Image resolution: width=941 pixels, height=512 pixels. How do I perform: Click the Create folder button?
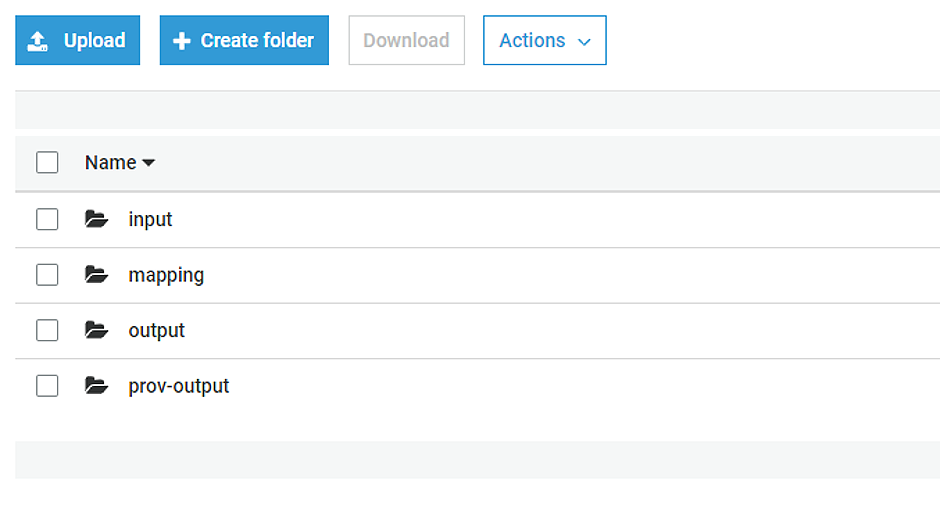244,40
